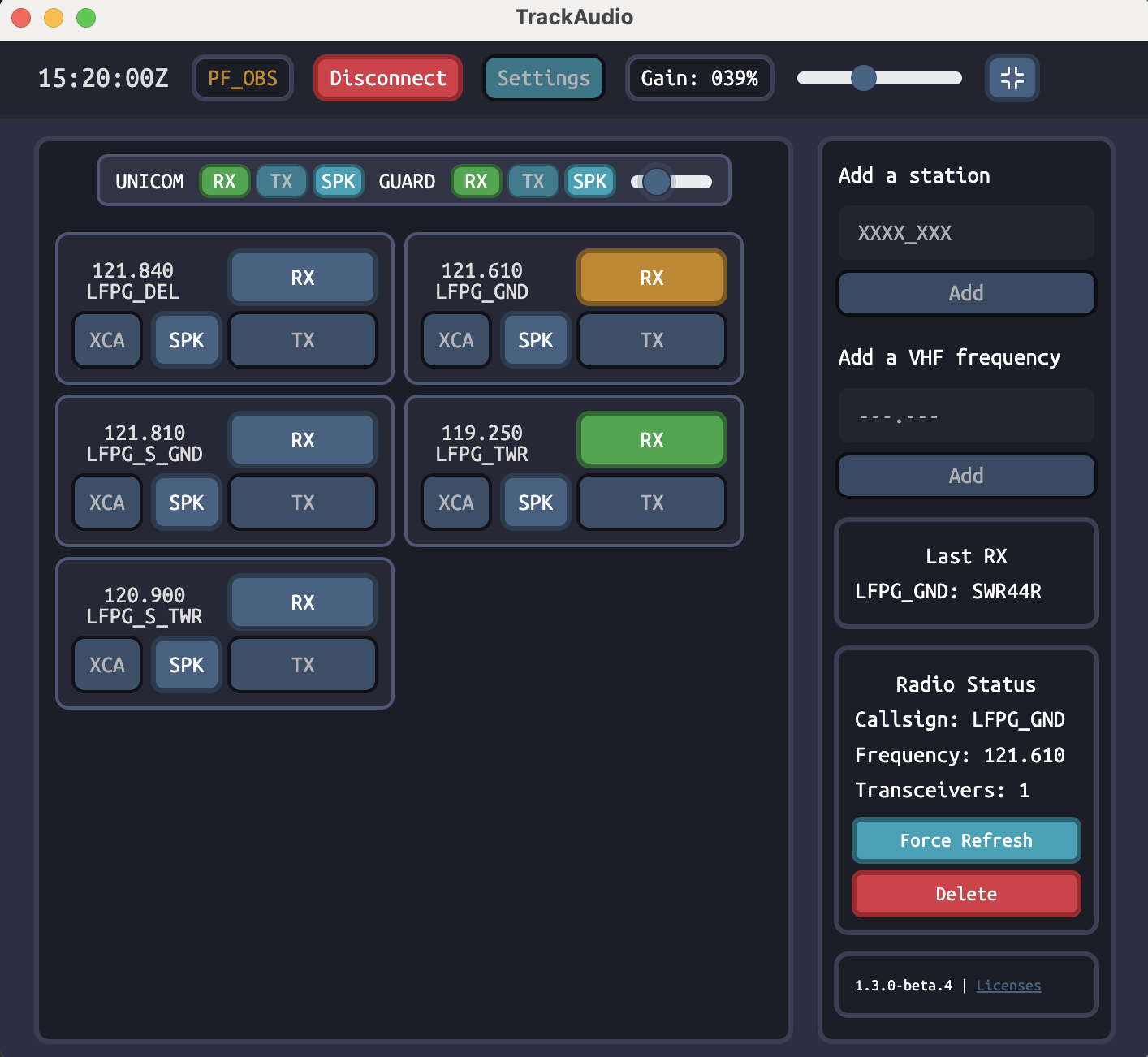
Task: Toggle UNICOM RX
Action: tap(225, 181)
